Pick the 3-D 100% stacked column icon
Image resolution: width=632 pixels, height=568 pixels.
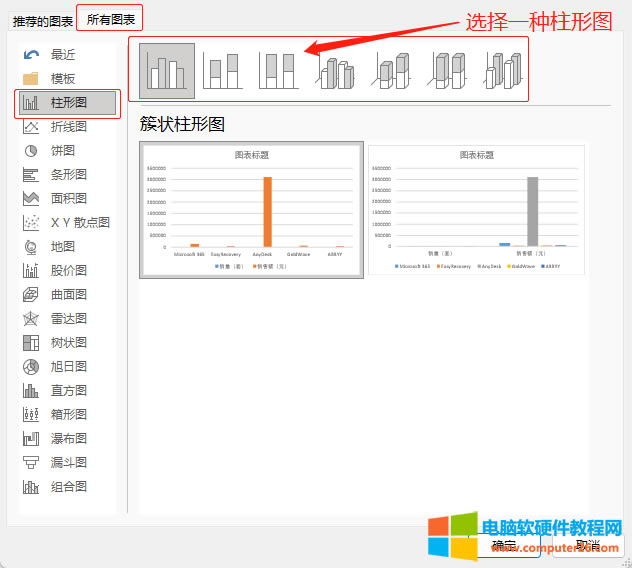click(x=447, y=72)
